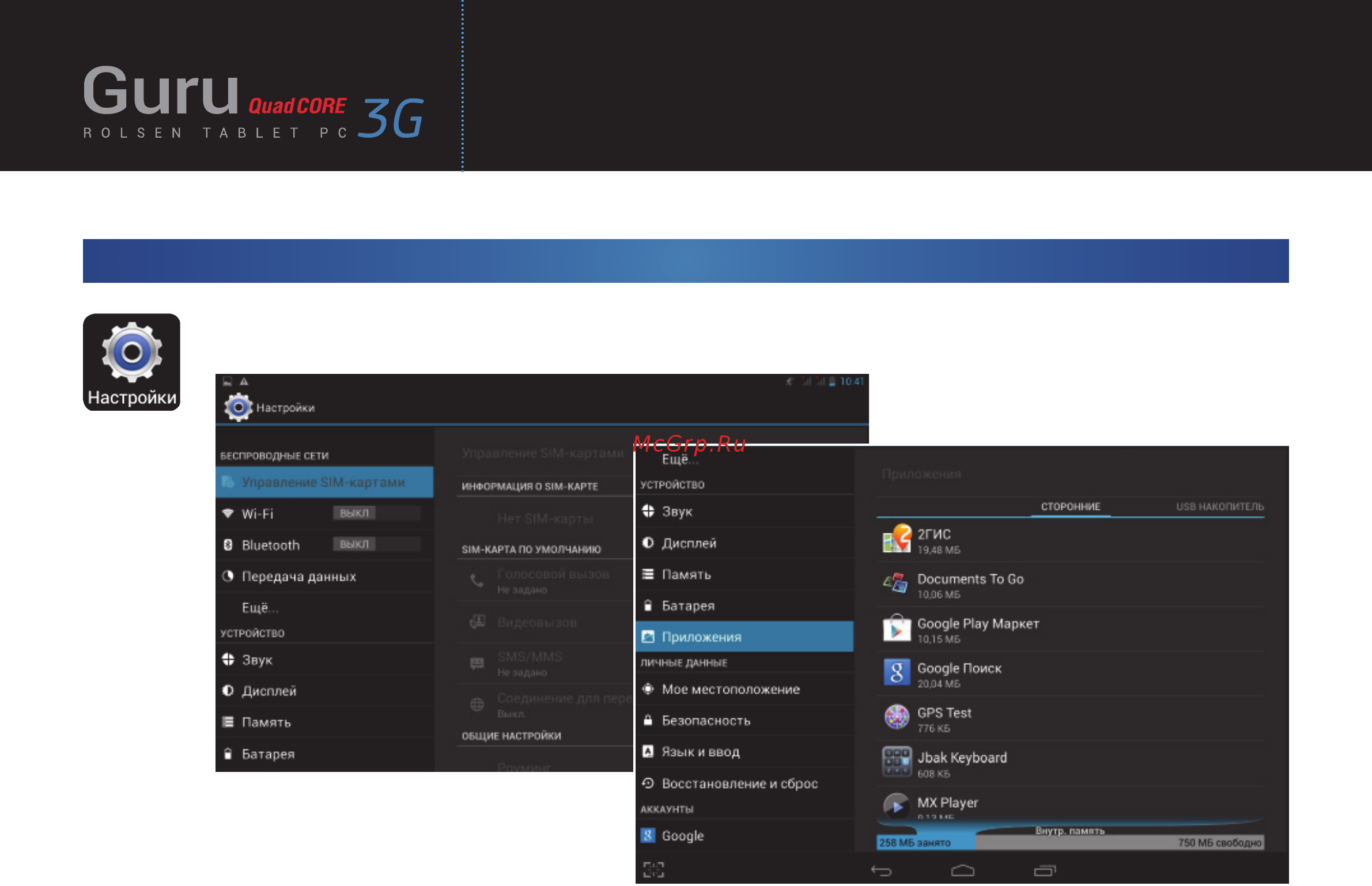Select SMS/MMS default SIM option
Viewport: 1372px width, 886px height.
pyautogui.click(x=545, y=664)
